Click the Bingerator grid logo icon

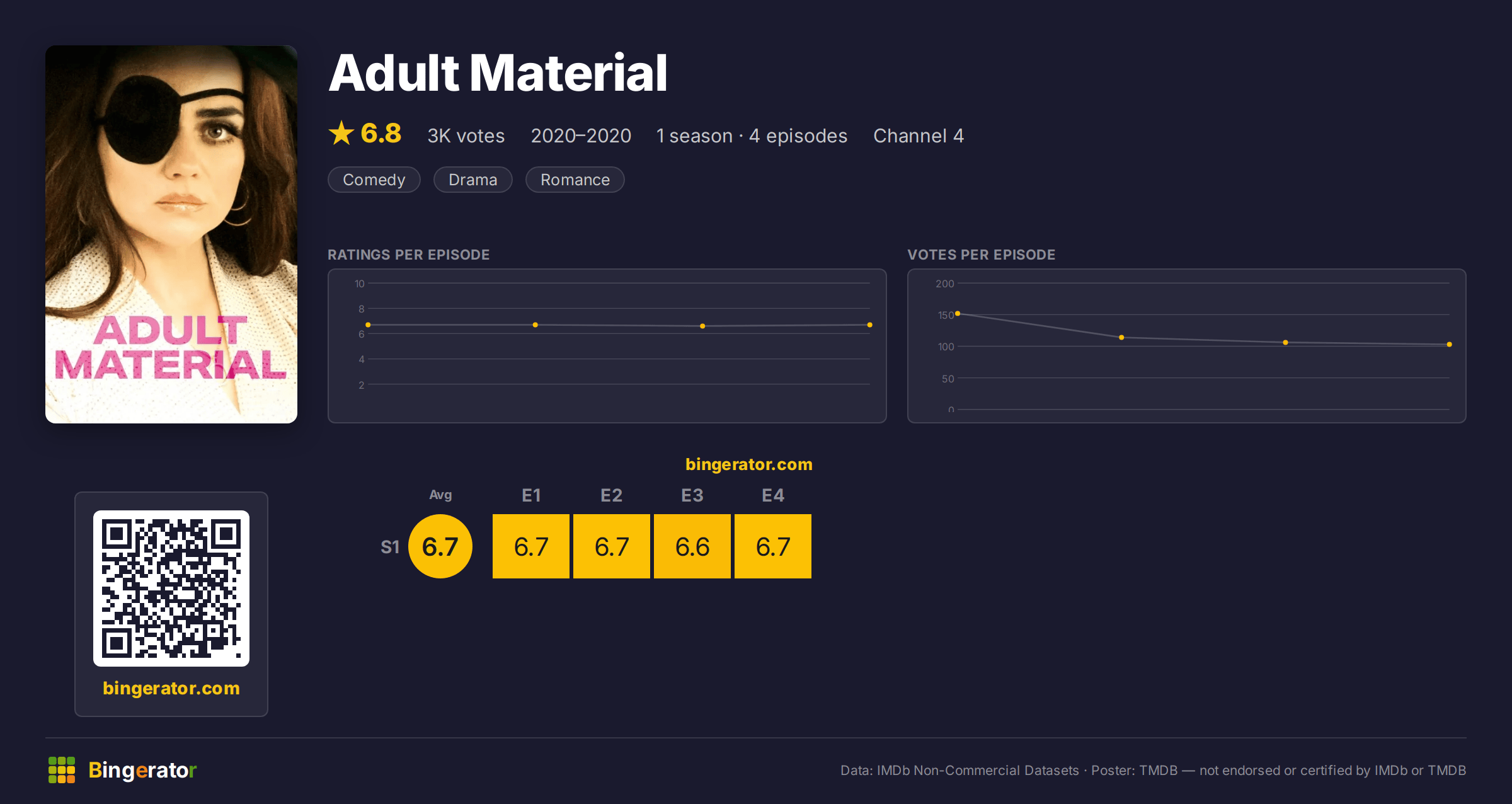coord(62,770)
